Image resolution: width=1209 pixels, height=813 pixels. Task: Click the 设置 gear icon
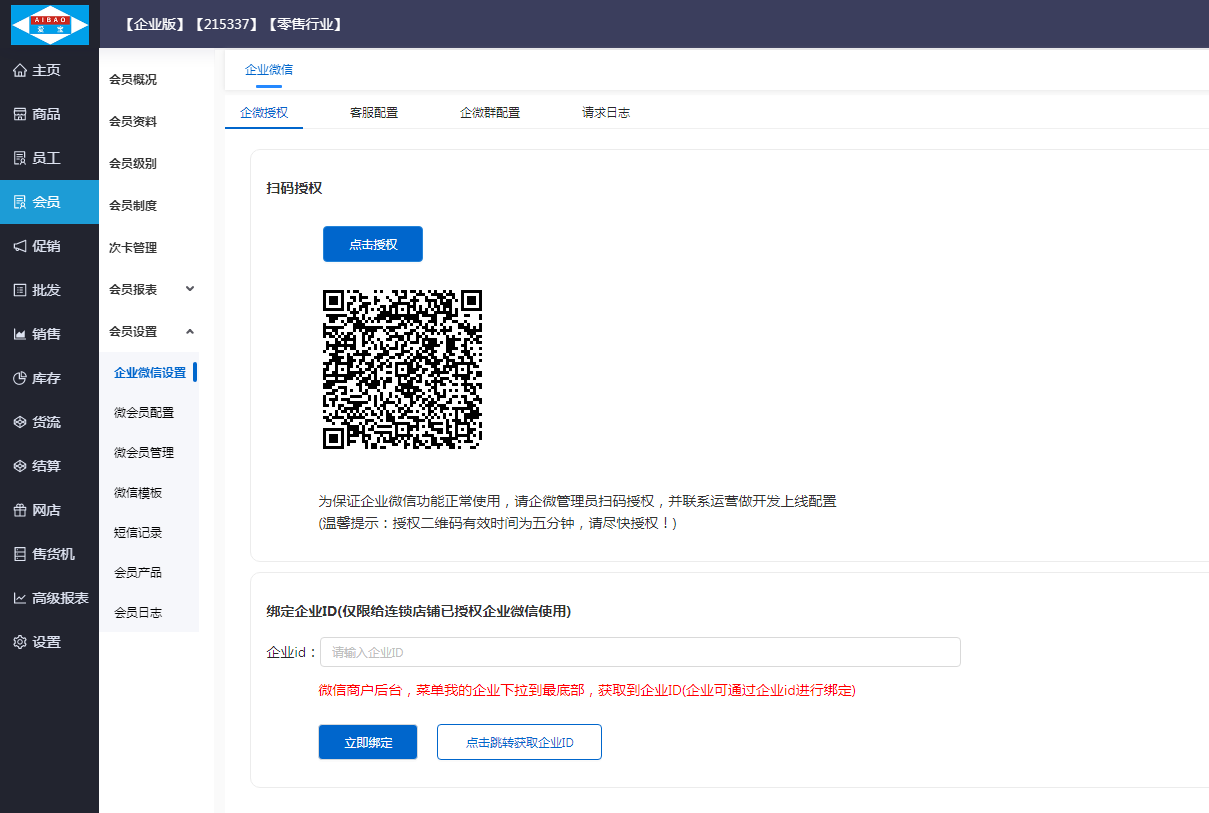click(20, 642)
